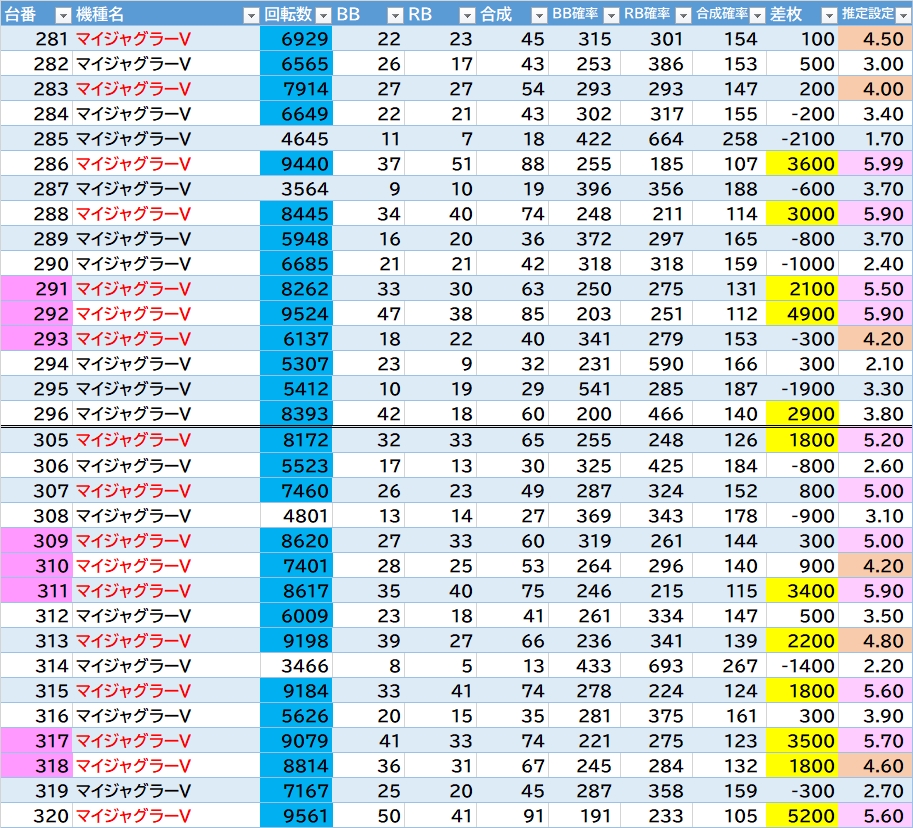Screen dimensions: 913x828
Task: Select RB count 51 in row 286
Action: click(440, 164)
